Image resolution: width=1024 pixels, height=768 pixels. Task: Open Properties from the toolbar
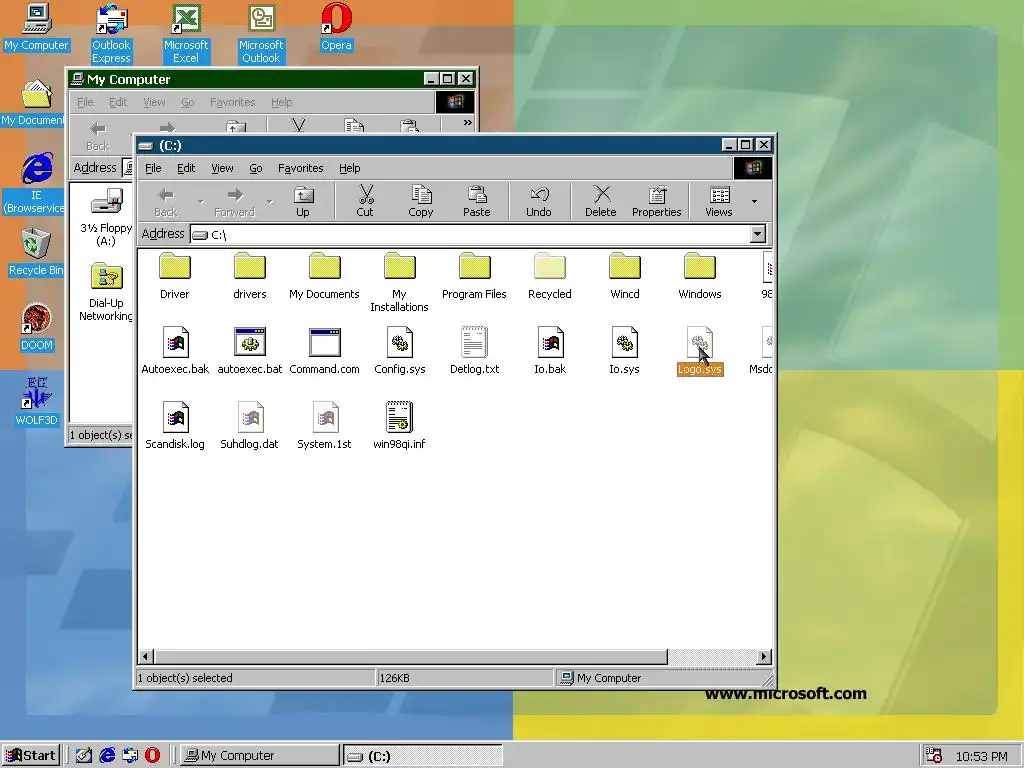click(656, 201)
